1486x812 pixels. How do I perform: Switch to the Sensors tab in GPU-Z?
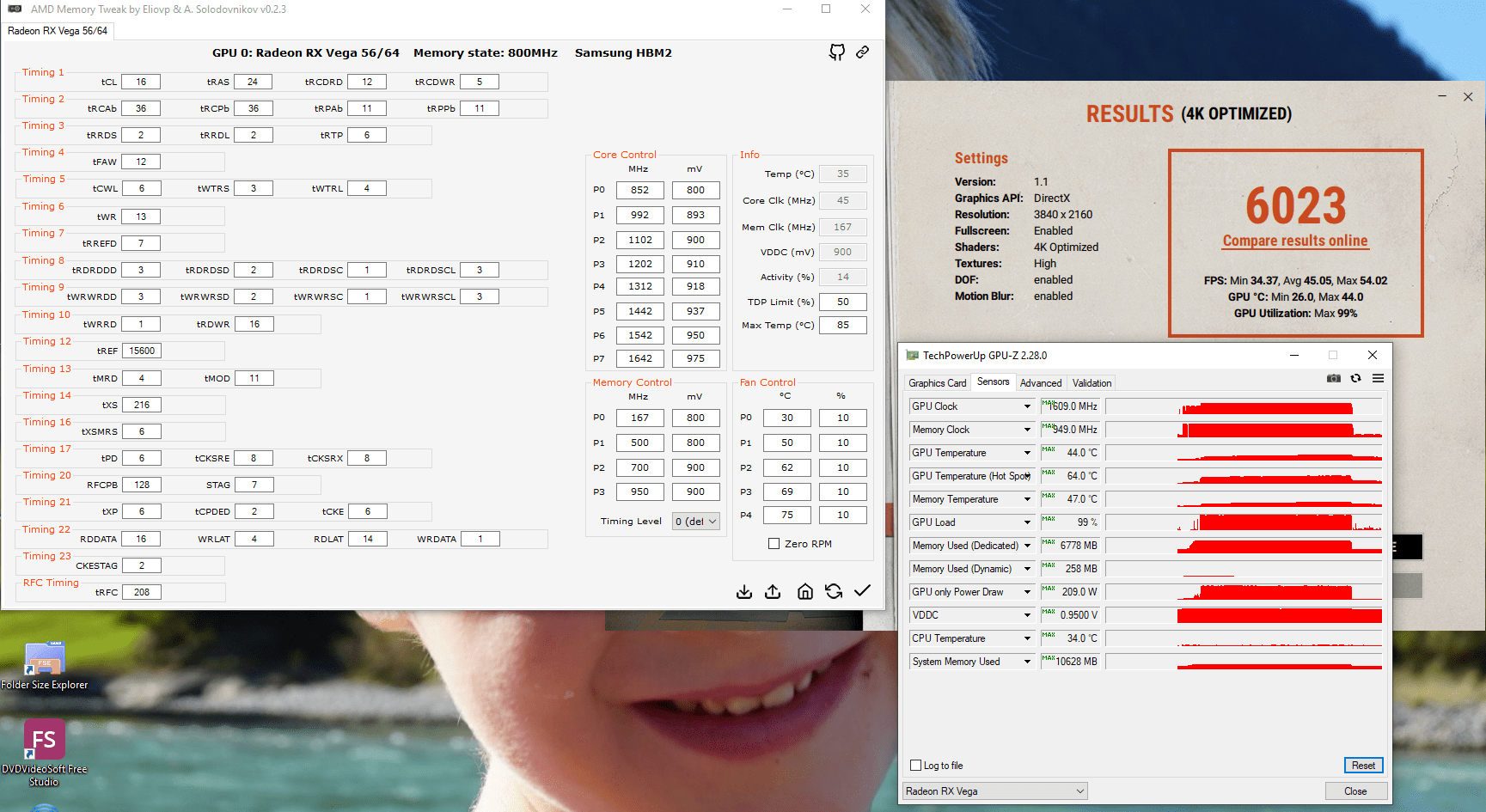(x=994, y=382)
